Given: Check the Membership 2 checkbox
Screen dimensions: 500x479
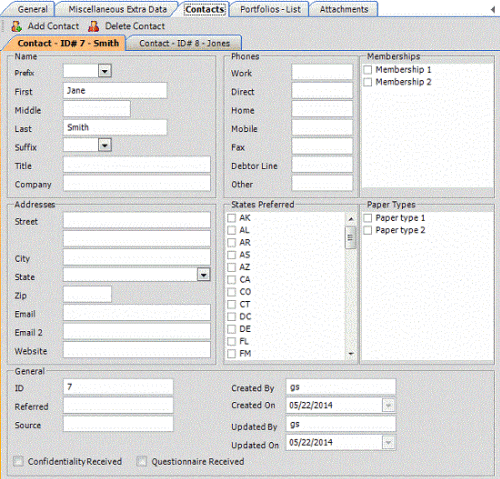Looking at the screenshot, I should click(368, 82).
